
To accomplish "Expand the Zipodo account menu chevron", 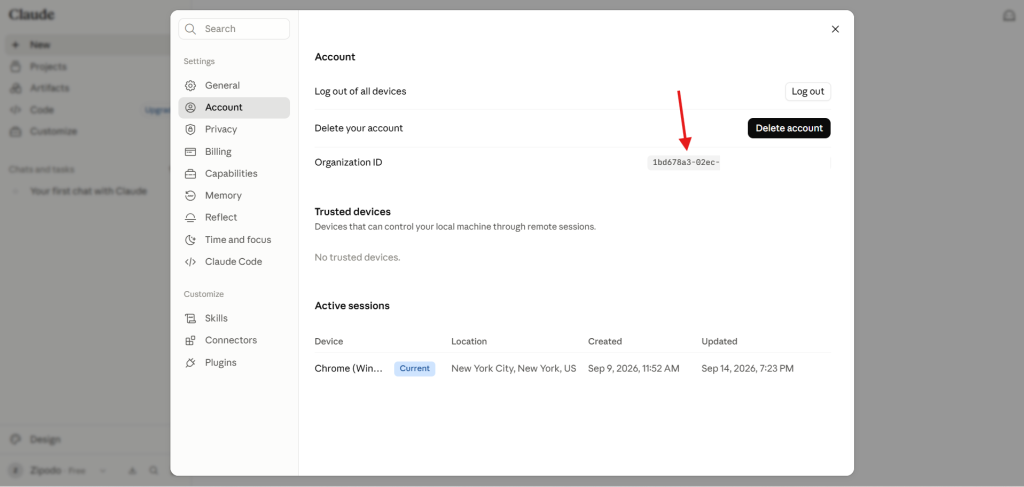I will [x=102, y=471].
